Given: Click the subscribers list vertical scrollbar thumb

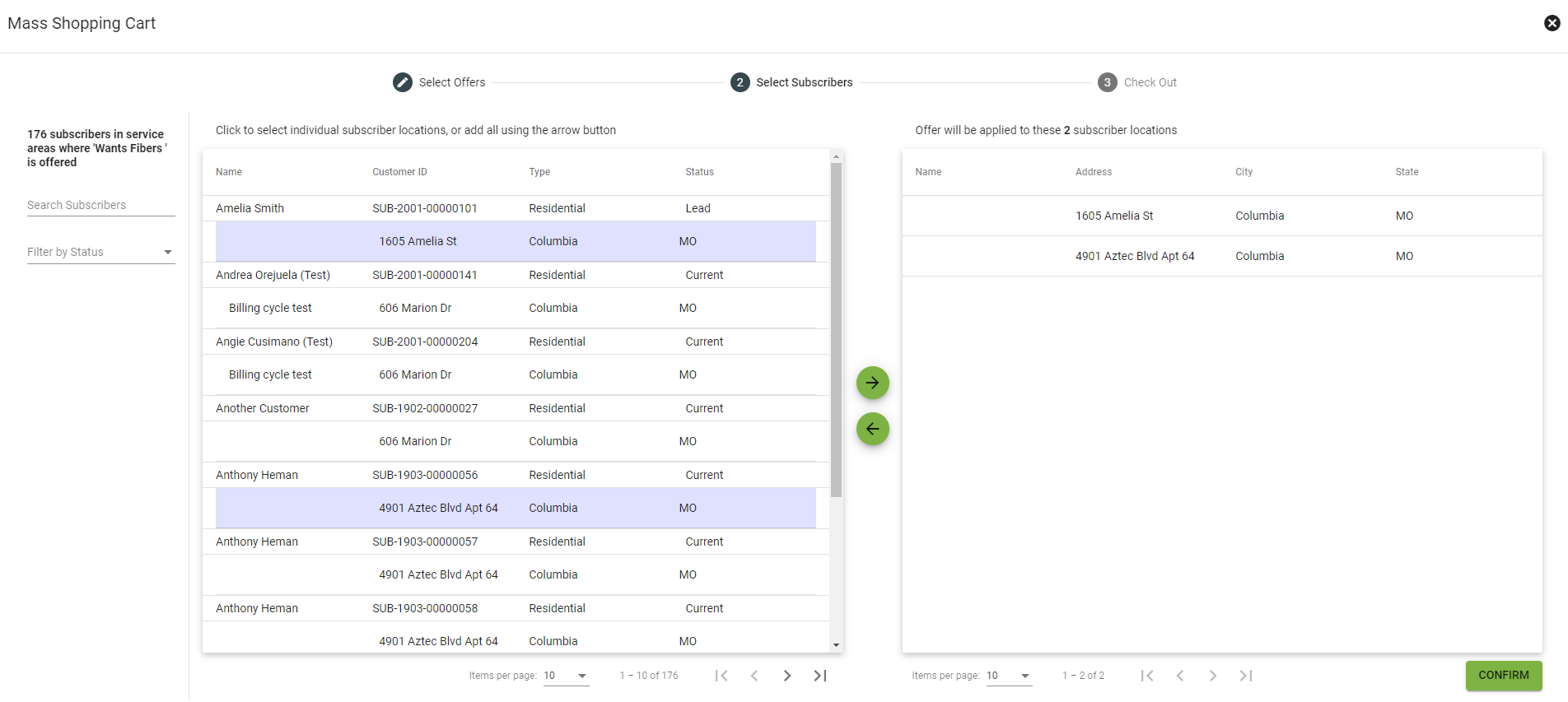Looking at the screenshot, I should coord(836,330).
